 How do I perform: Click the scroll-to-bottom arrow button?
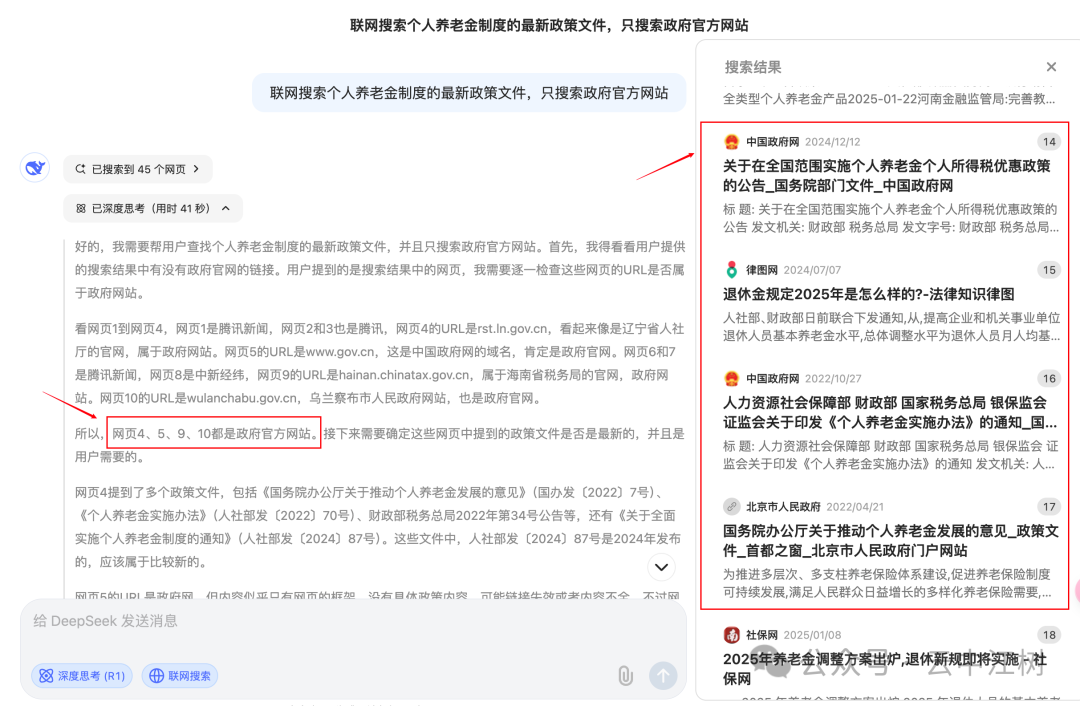point(661,567)
